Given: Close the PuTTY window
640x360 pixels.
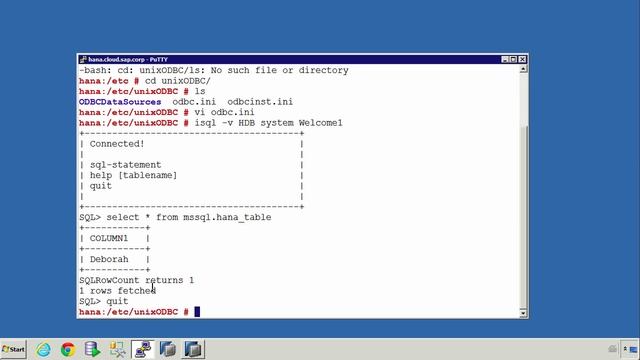Looking at the screenshot, I should click(x=522, y=60).
